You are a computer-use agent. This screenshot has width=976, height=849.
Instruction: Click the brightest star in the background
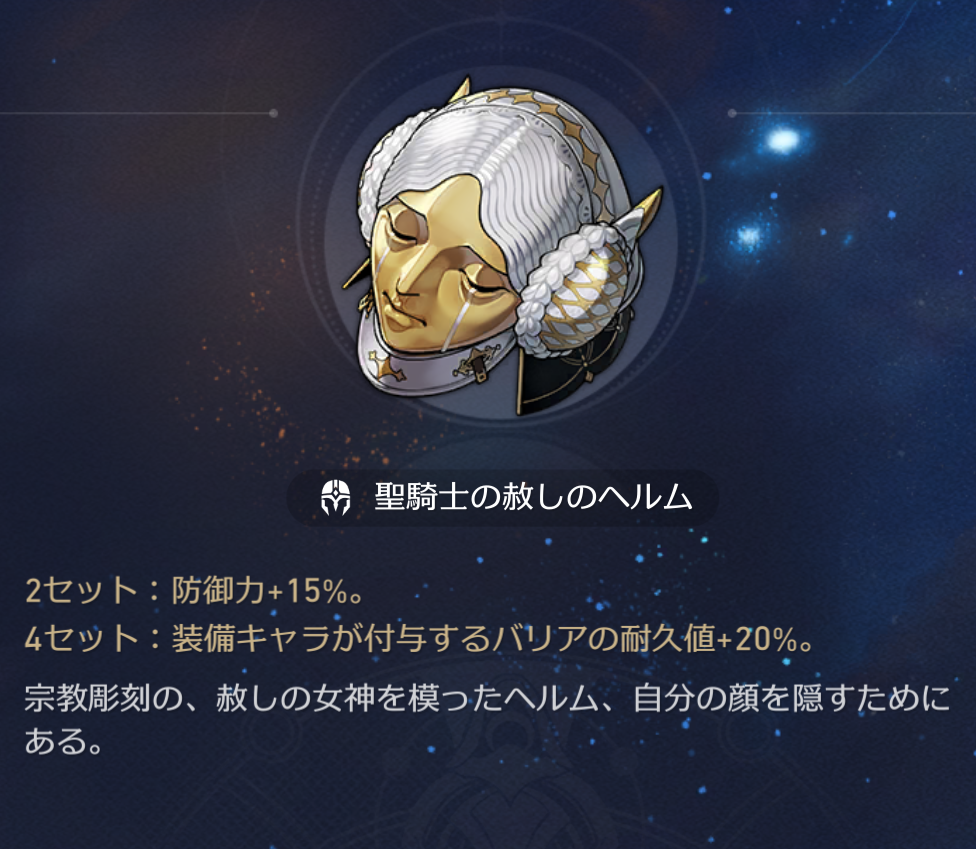tap(783, 140)
